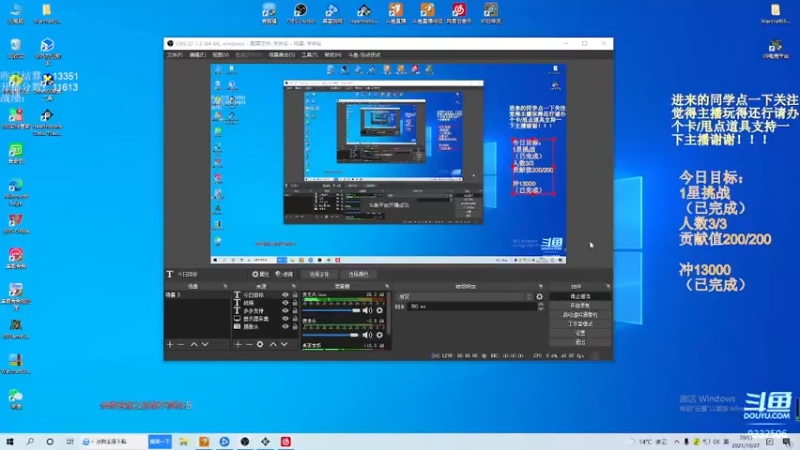Open the 编辑(E) Edit menu
The height and width of the screenshot is (450, 800).
tap(197, 55)
